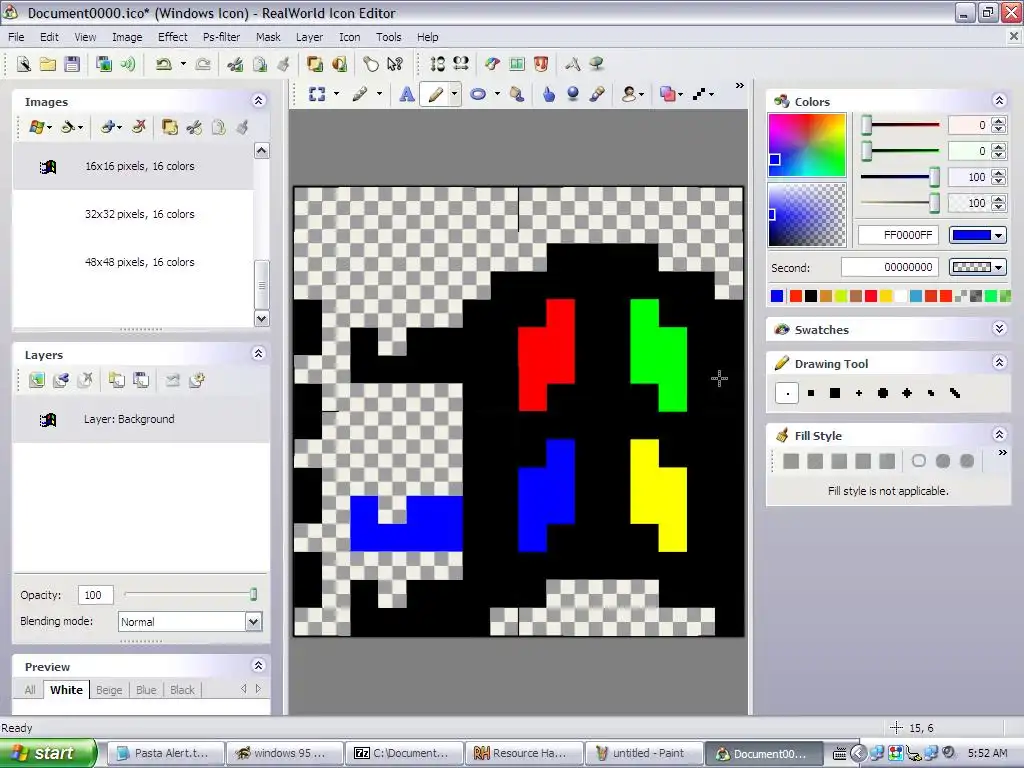The width and height of the screenshot is (1024, 768).
Task: Collapse the Layers panel
Action: pos(259,354)
